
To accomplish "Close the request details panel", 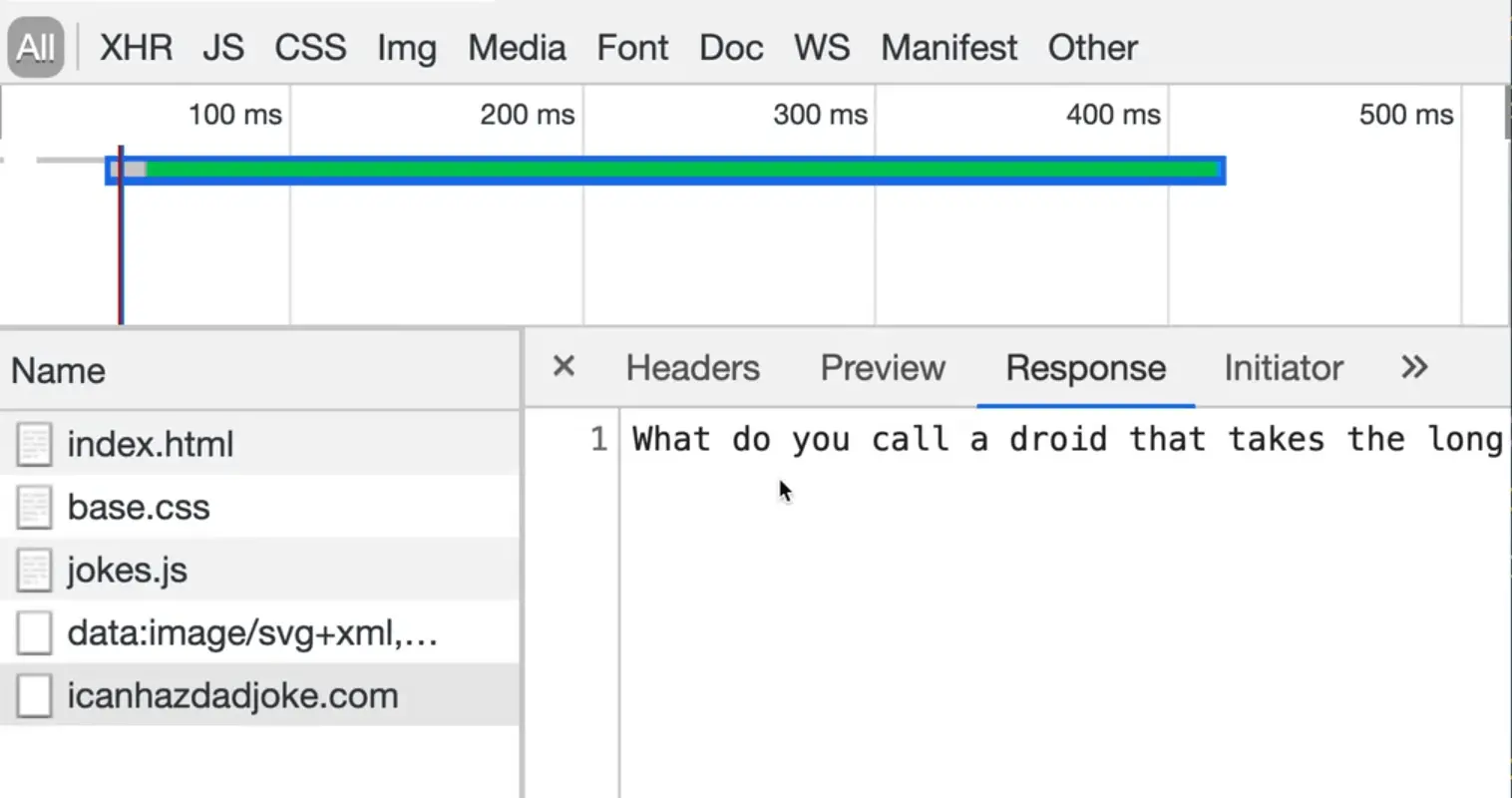I will [564, 367].
